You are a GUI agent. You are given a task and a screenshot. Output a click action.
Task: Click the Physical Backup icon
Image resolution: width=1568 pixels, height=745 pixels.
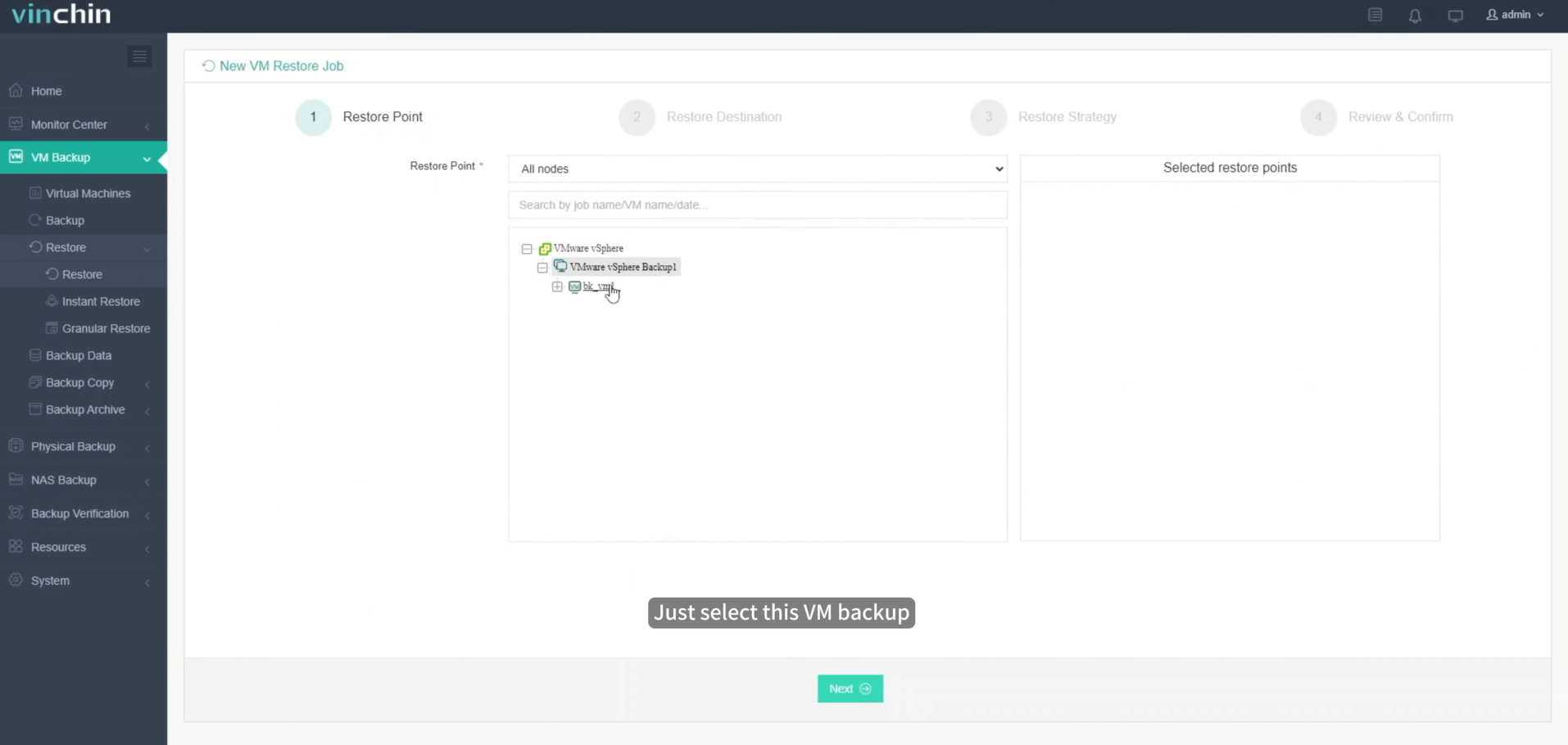point(16,445)
